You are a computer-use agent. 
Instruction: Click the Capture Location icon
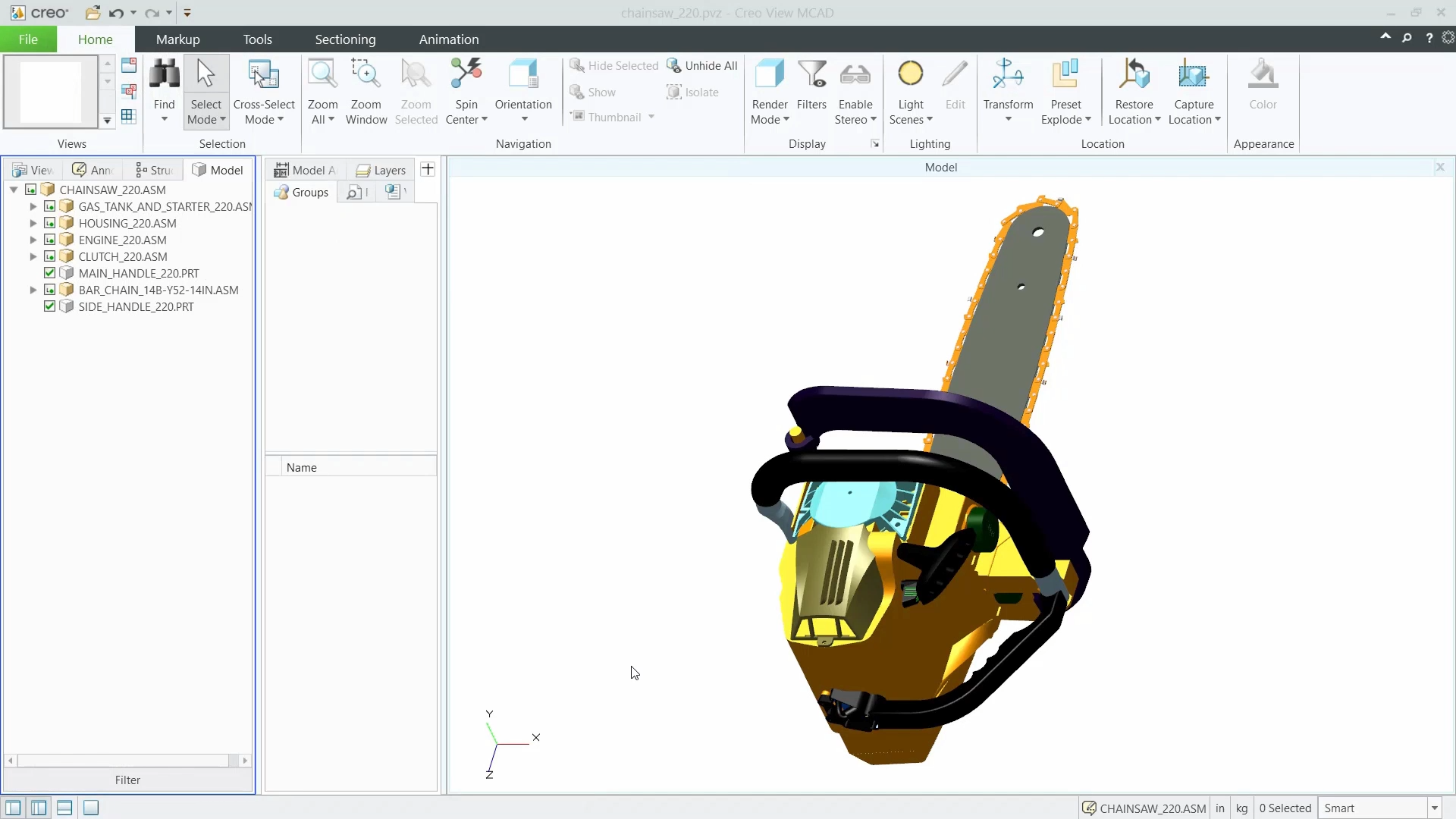point(1193,74)
